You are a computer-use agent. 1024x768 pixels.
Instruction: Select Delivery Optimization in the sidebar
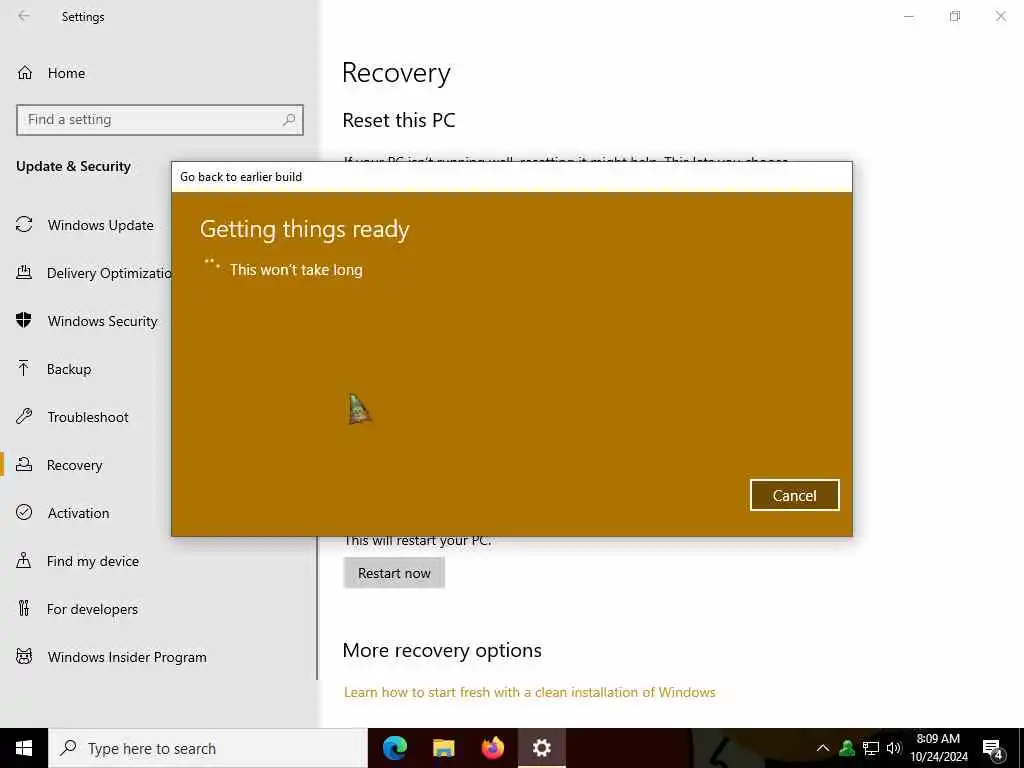(109, 273)
